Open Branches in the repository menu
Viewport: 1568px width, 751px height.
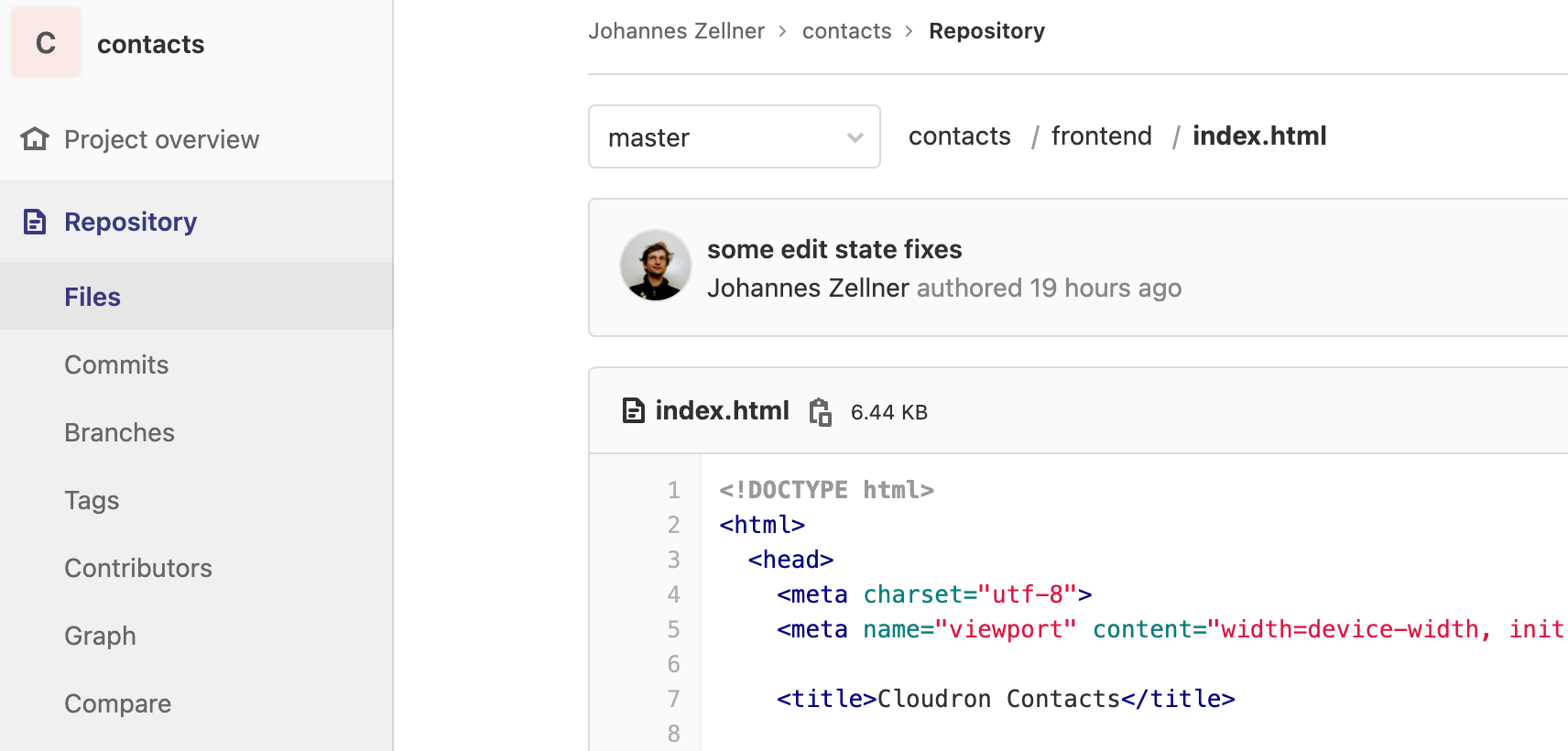pos(119,432)
